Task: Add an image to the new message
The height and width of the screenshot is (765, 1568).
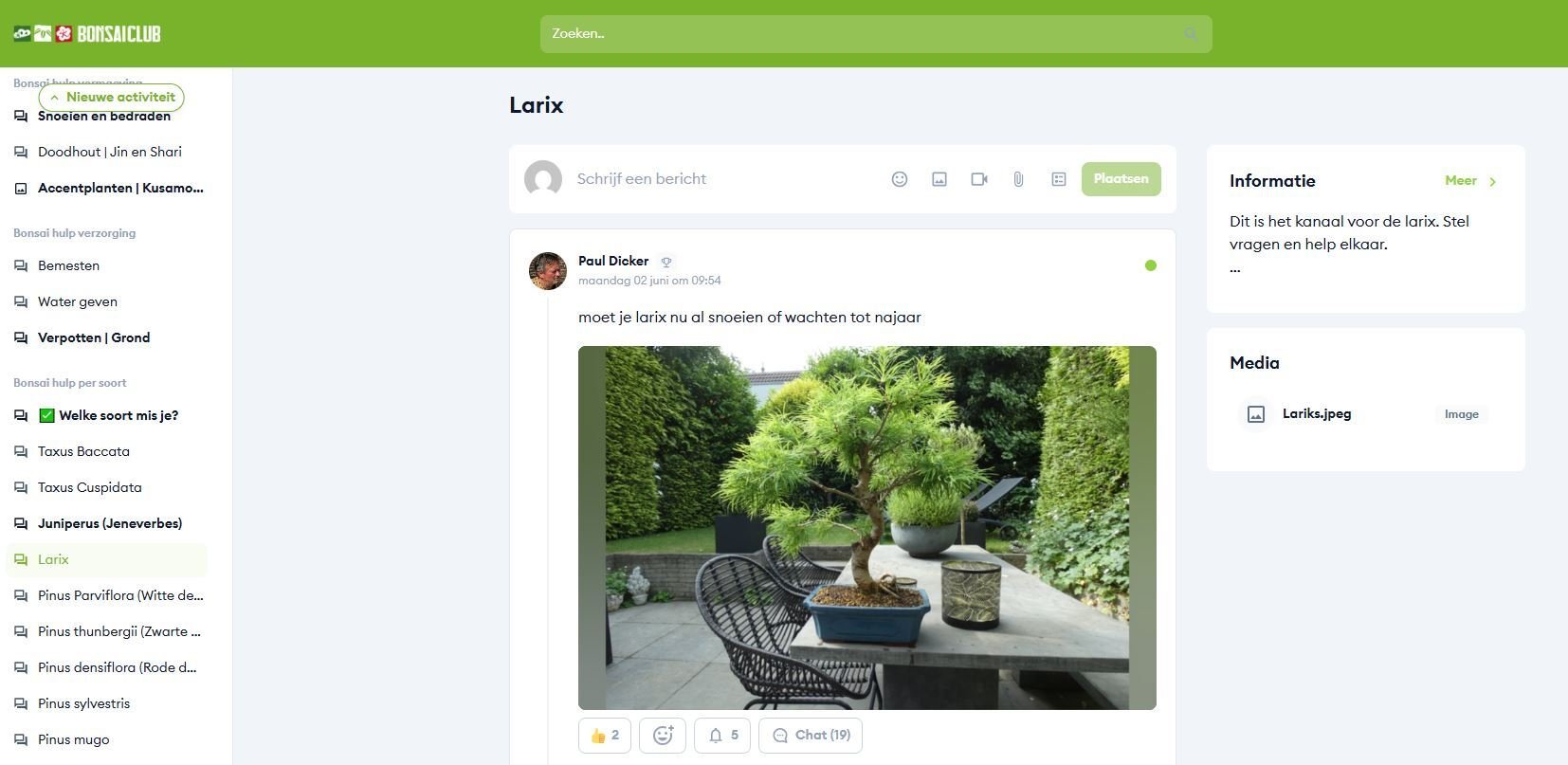Action: pos(939,179)
